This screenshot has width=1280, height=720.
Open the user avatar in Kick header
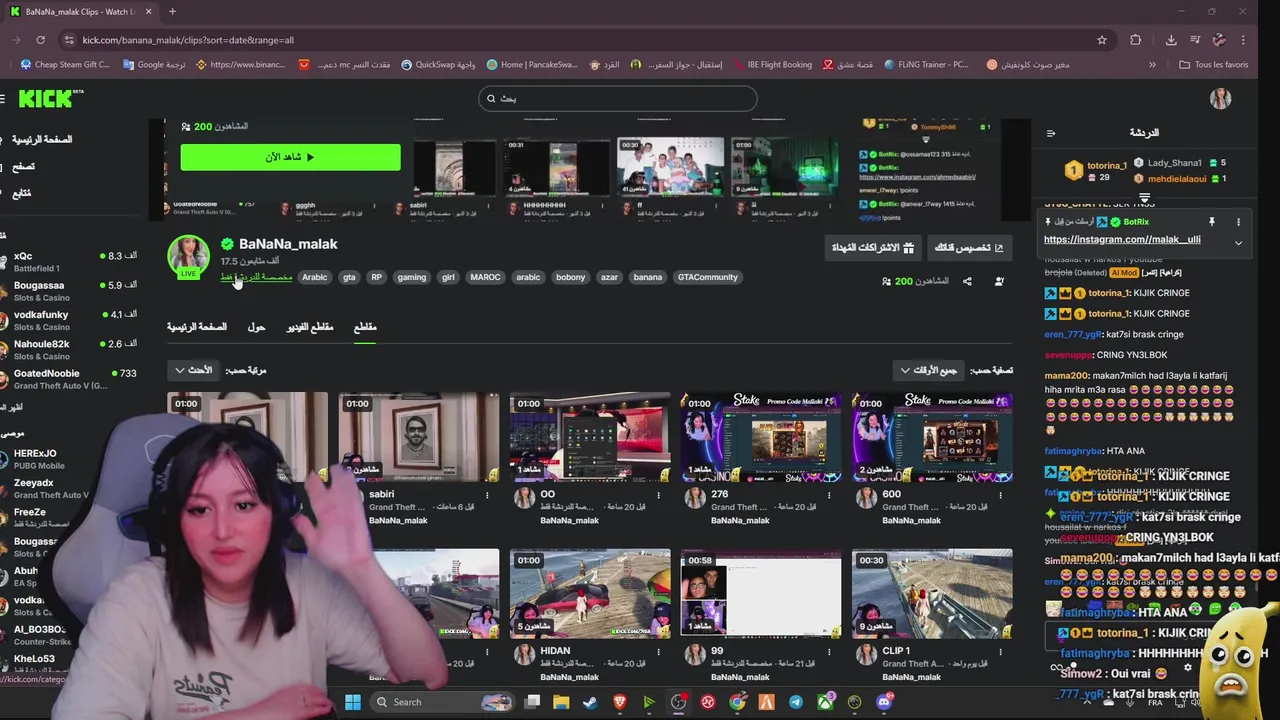(x=1220, y=98)
